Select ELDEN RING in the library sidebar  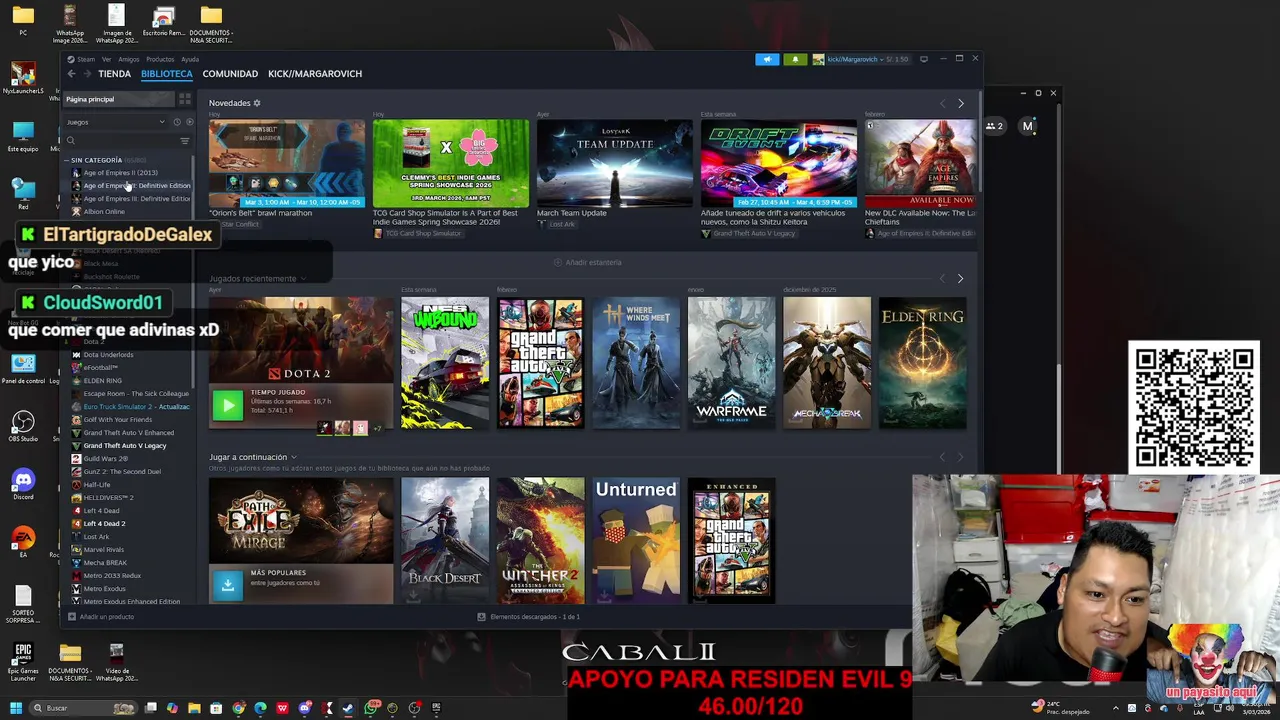[102, 381]
